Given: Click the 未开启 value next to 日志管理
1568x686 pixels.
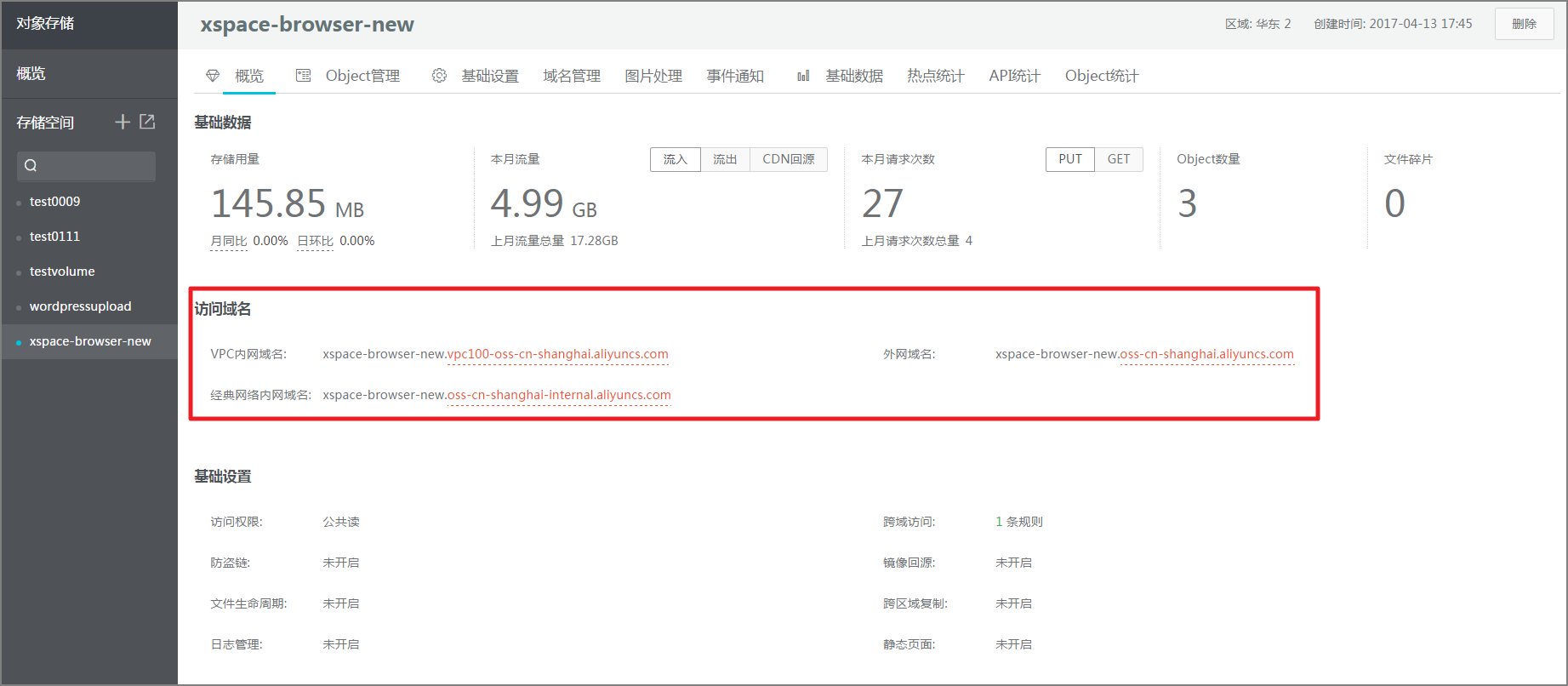Looking at the screenshot, I should 341,644.
